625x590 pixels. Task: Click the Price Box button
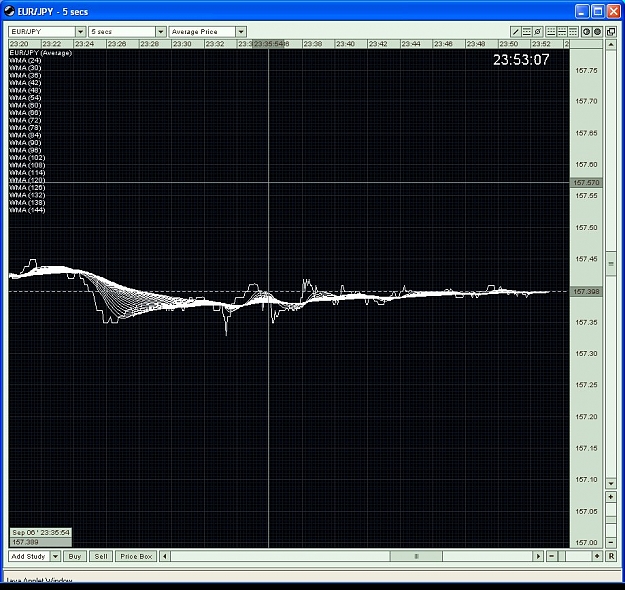[x=136, y=556]
